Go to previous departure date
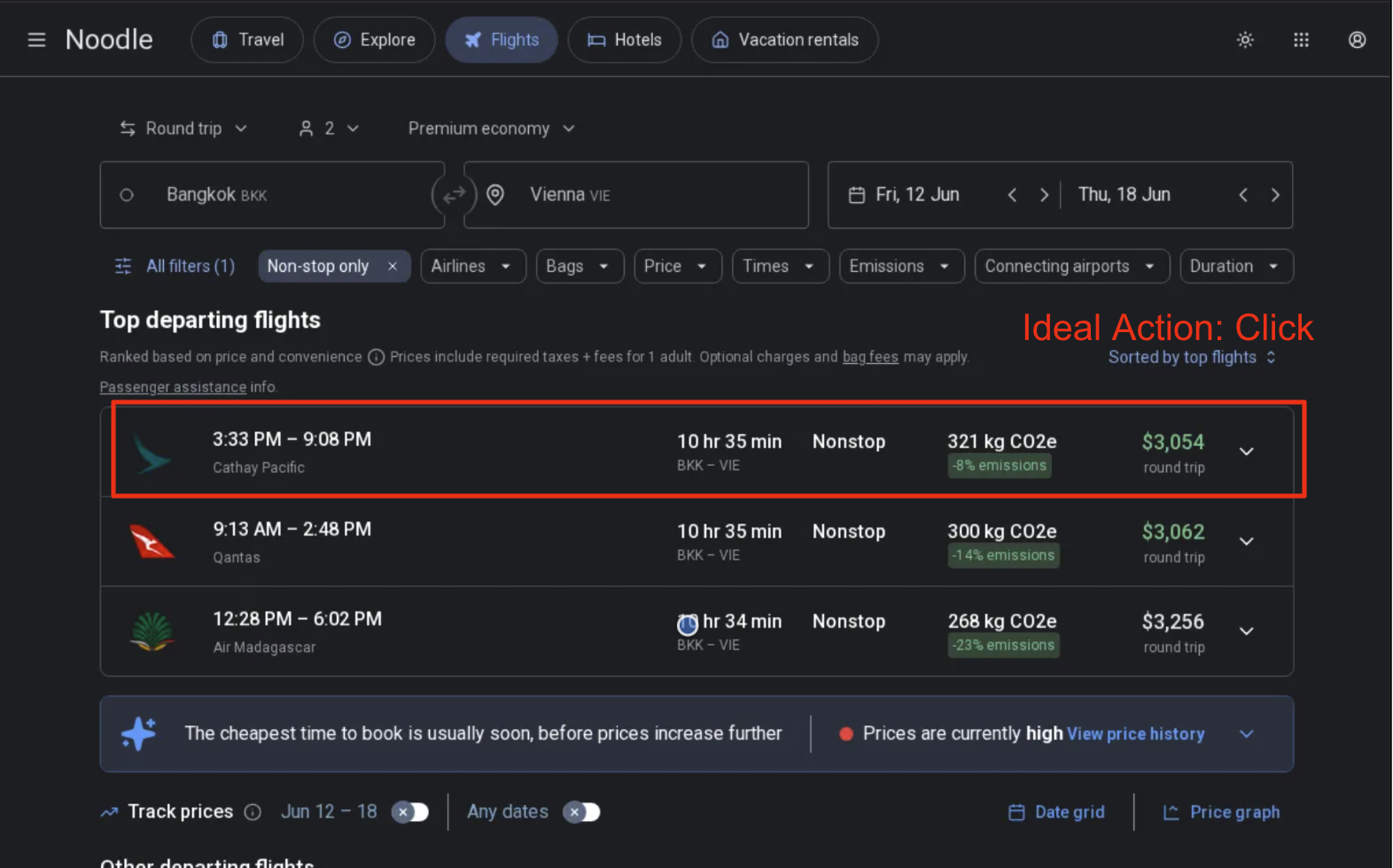Image resolution: width=1393 pixels, height=868 pixels. (x=1012, y=195)
